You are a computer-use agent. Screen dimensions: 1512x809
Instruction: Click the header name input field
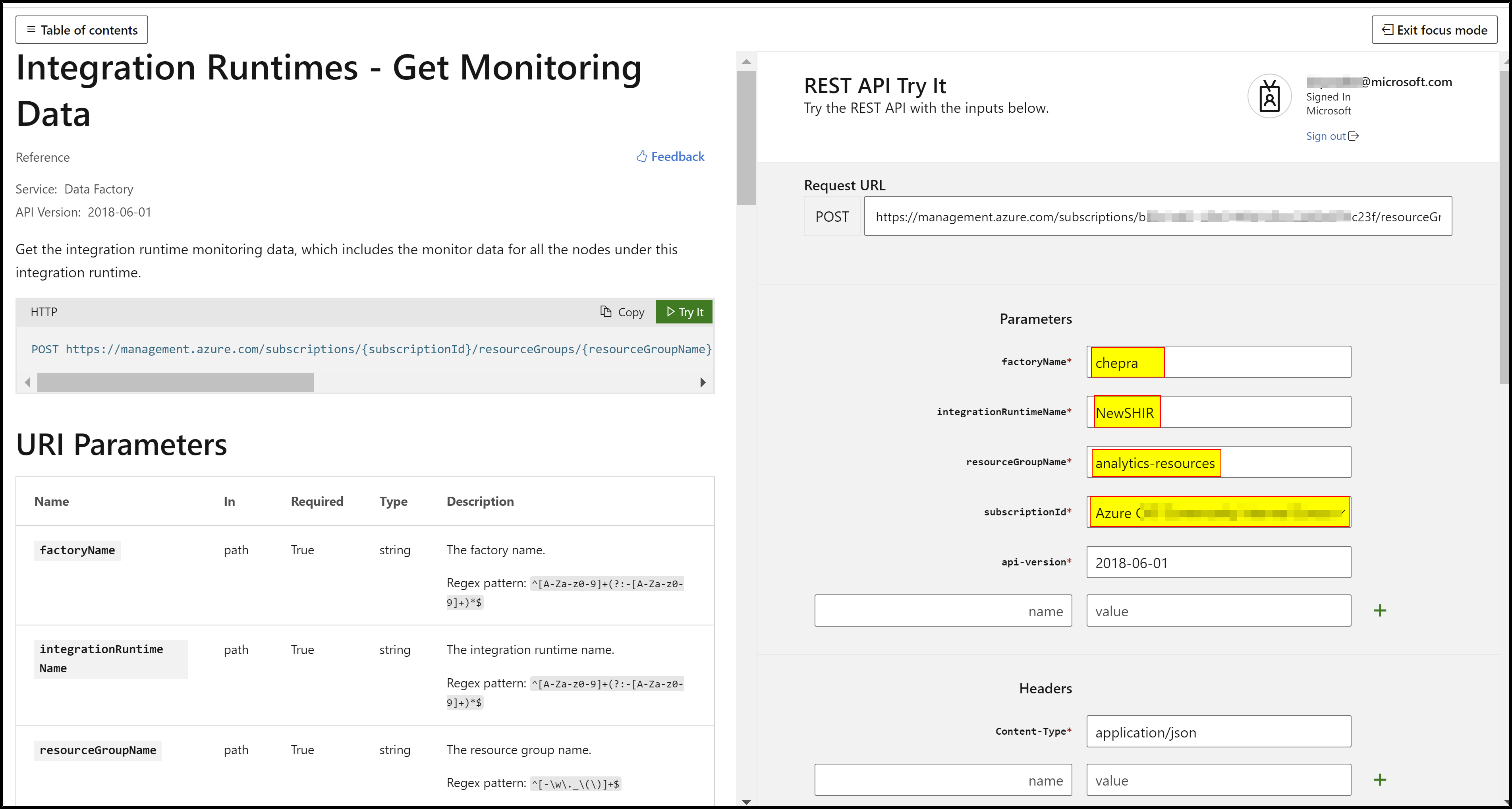pos(942,780)
